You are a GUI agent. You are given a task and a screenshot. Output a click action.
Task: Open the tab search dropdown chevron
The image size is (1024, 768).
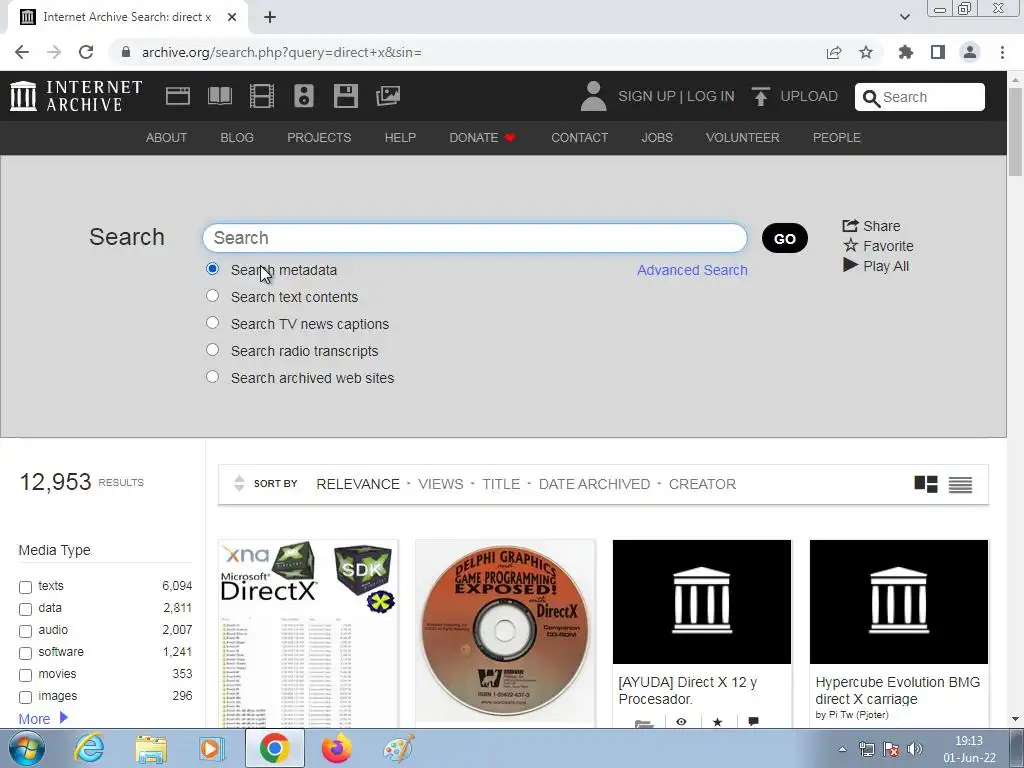tap(904, 17)
